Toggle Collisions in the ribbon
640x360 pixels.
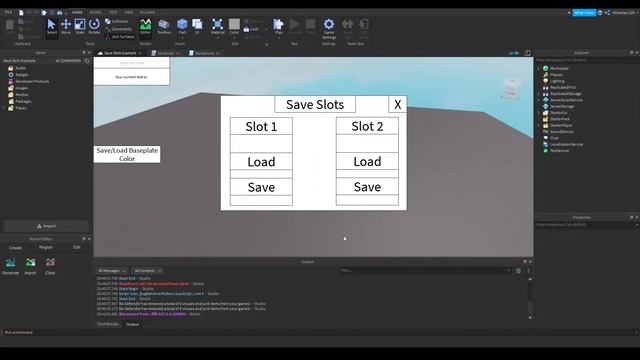117,22
